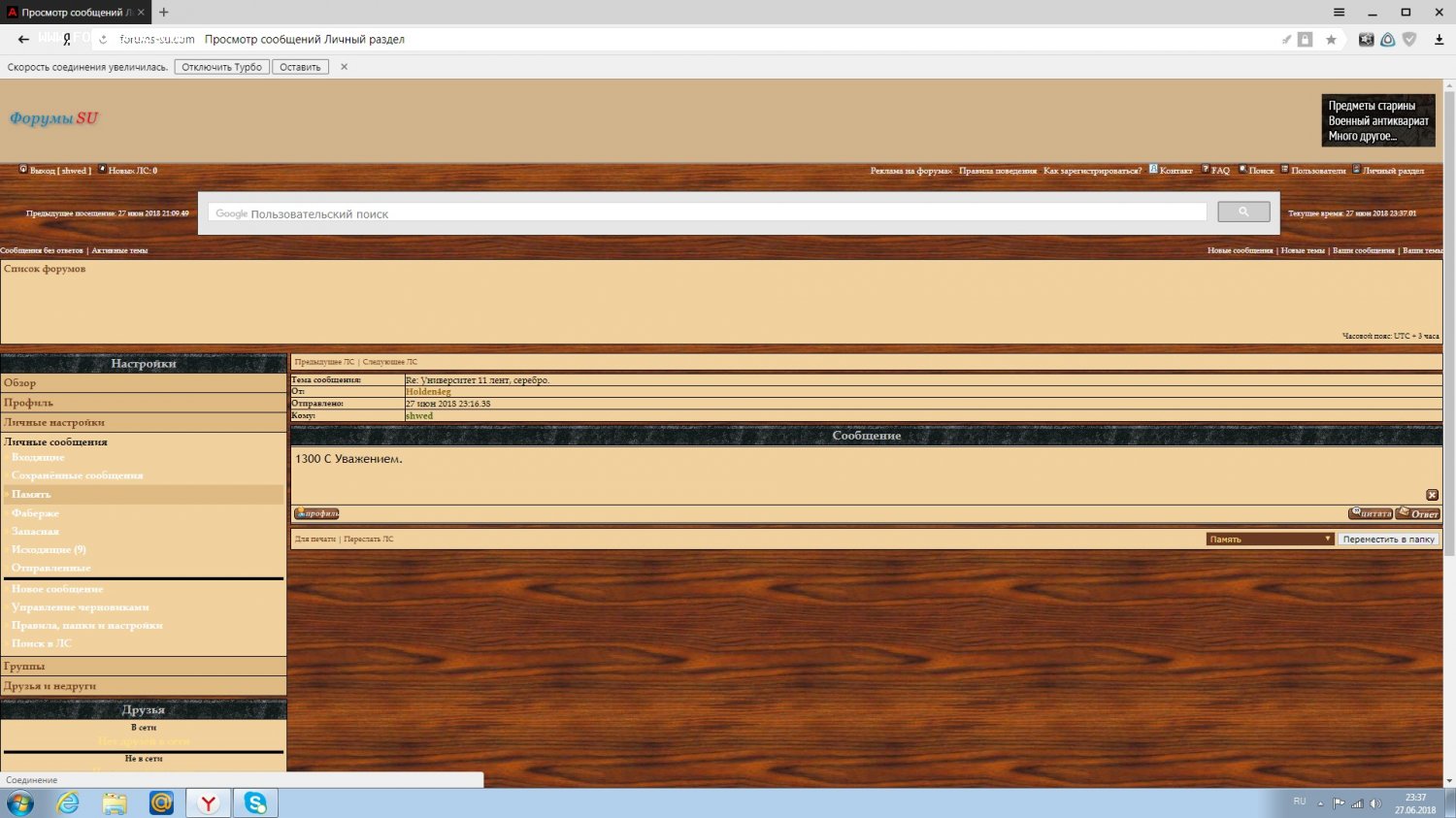Open the browser downloads arrow icon
Screen dimensions: 1456x818
(x=1439, y=40)
